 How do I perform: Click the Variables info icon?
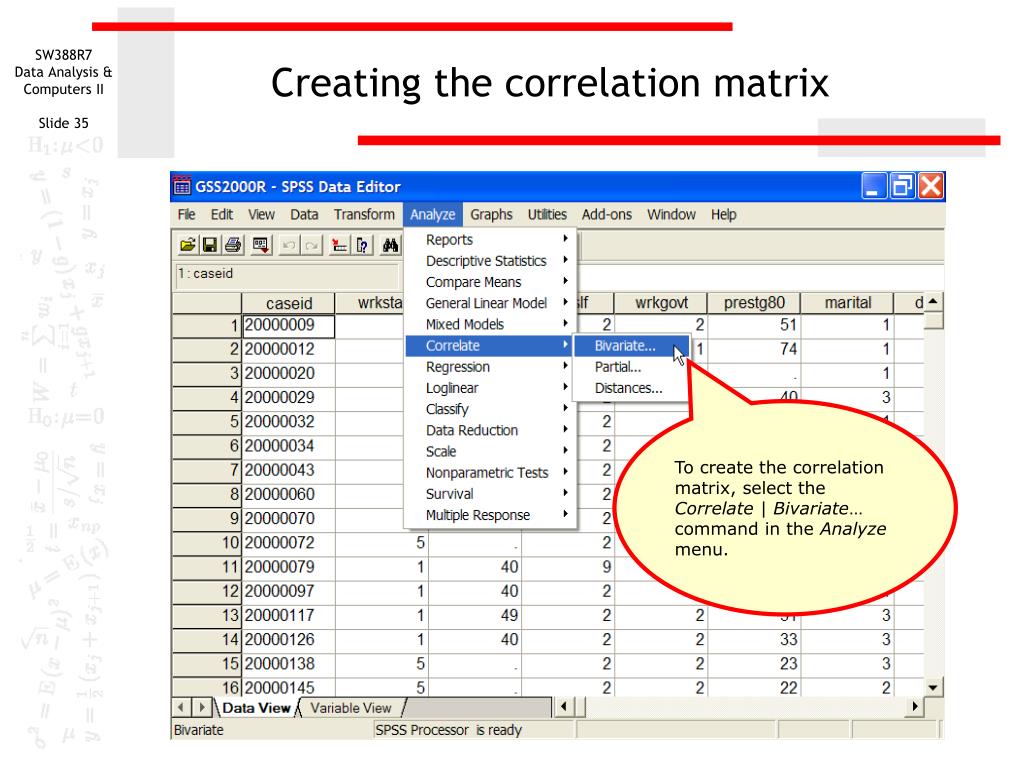coord(362,246)
